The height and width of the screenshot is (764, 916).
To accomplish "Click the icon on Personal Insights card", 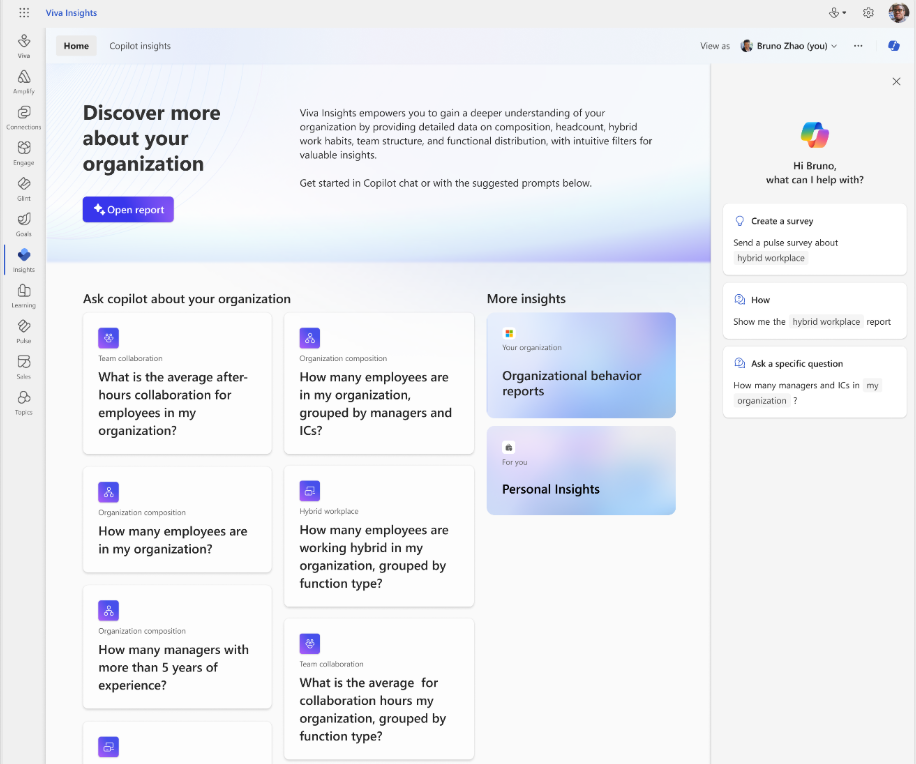I will coord(509,447).
